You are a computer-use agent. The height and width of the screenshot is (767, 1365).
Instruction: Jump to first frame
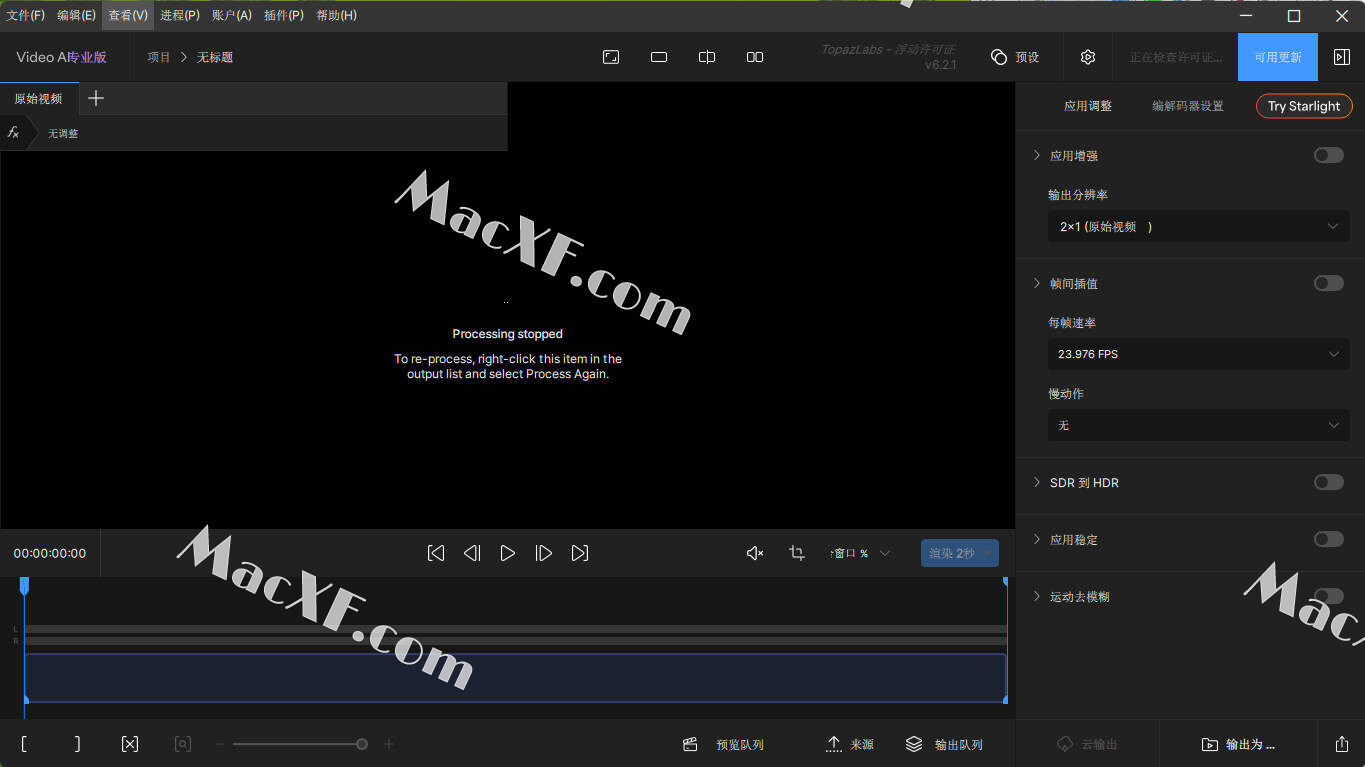(436, 553)
